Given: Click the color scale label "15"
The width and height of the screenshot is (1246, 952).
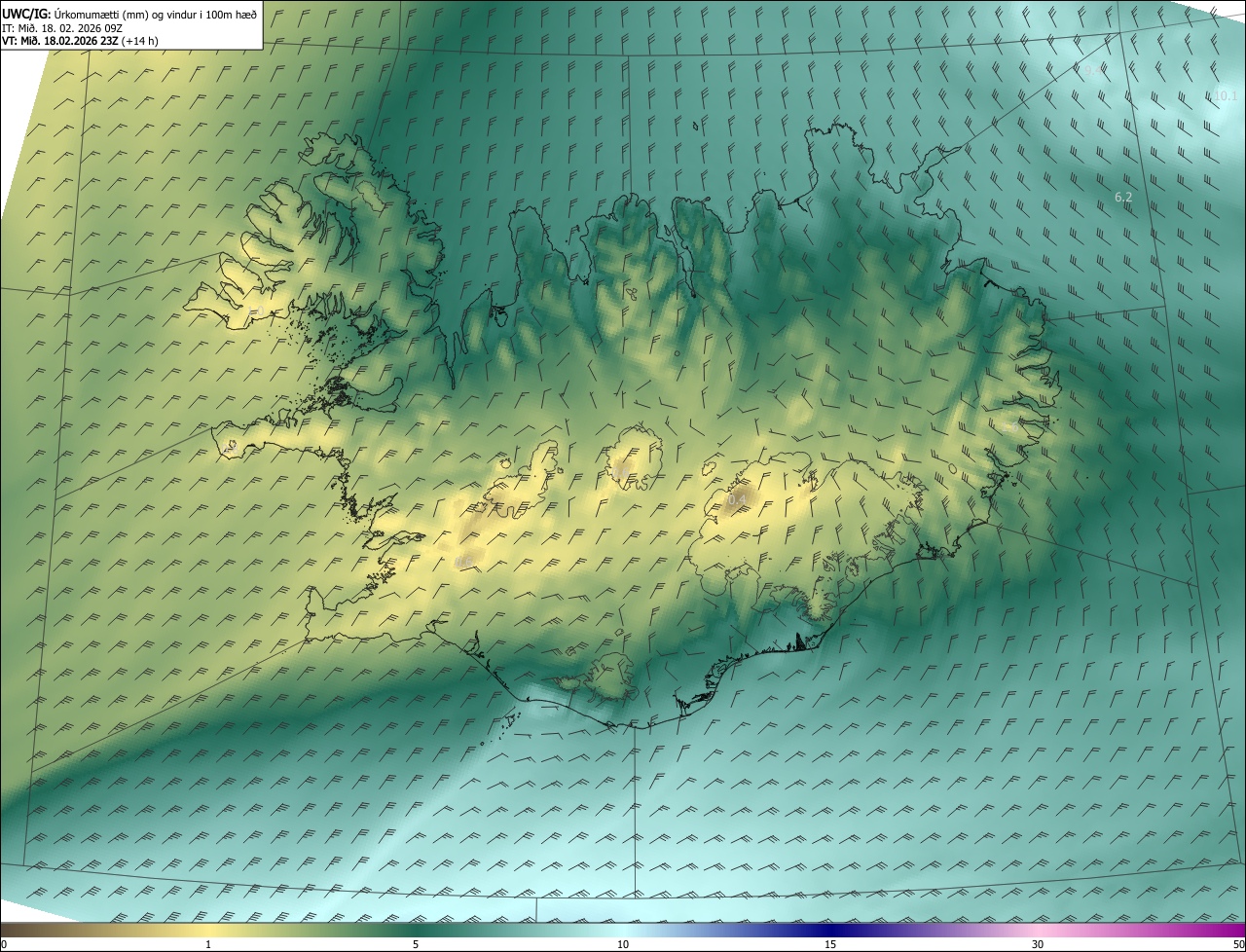Looking at the screenshot, I should point(830,944).
